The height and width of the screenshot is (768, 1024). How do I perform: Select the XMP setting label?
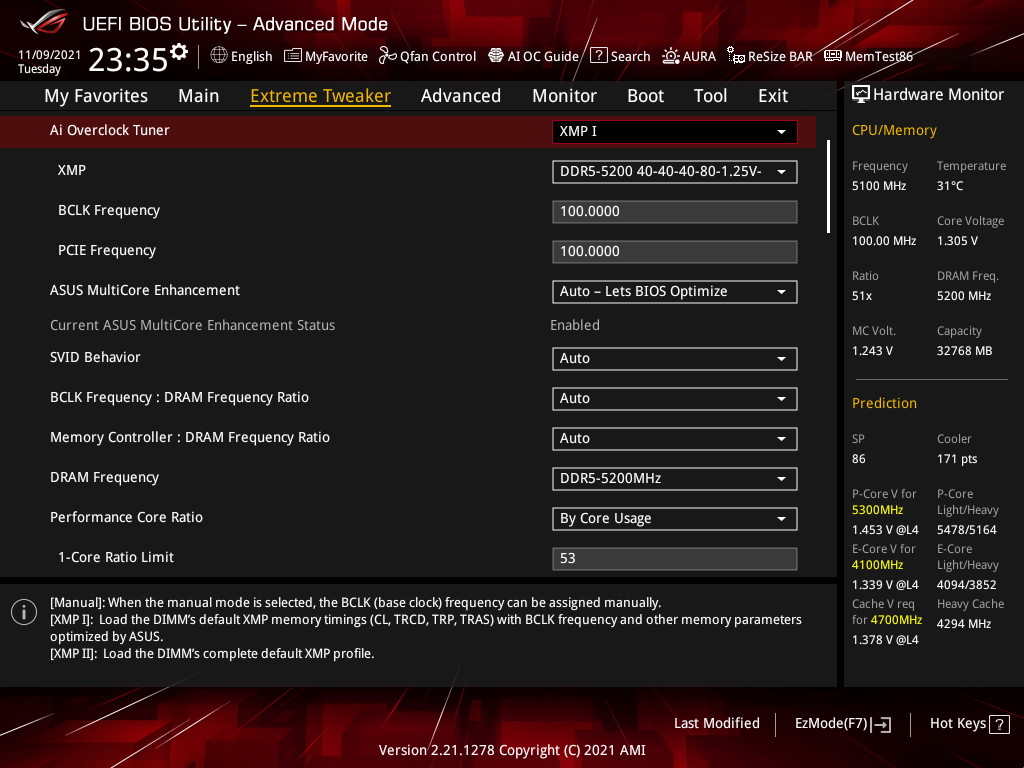[72, 170]
